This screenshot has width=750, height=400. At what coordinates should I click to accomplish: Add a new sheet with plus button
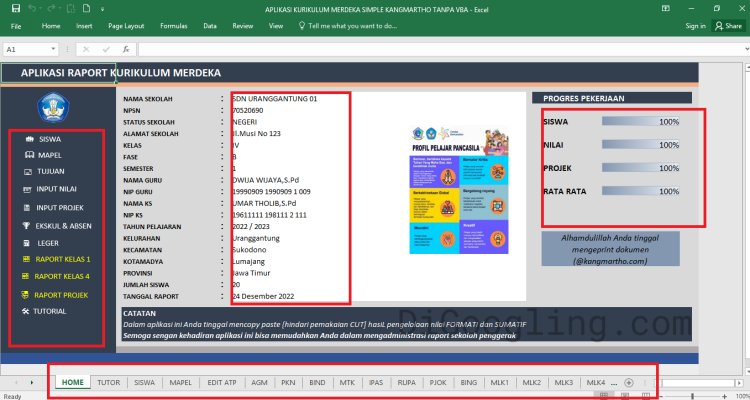pos(628,382)
